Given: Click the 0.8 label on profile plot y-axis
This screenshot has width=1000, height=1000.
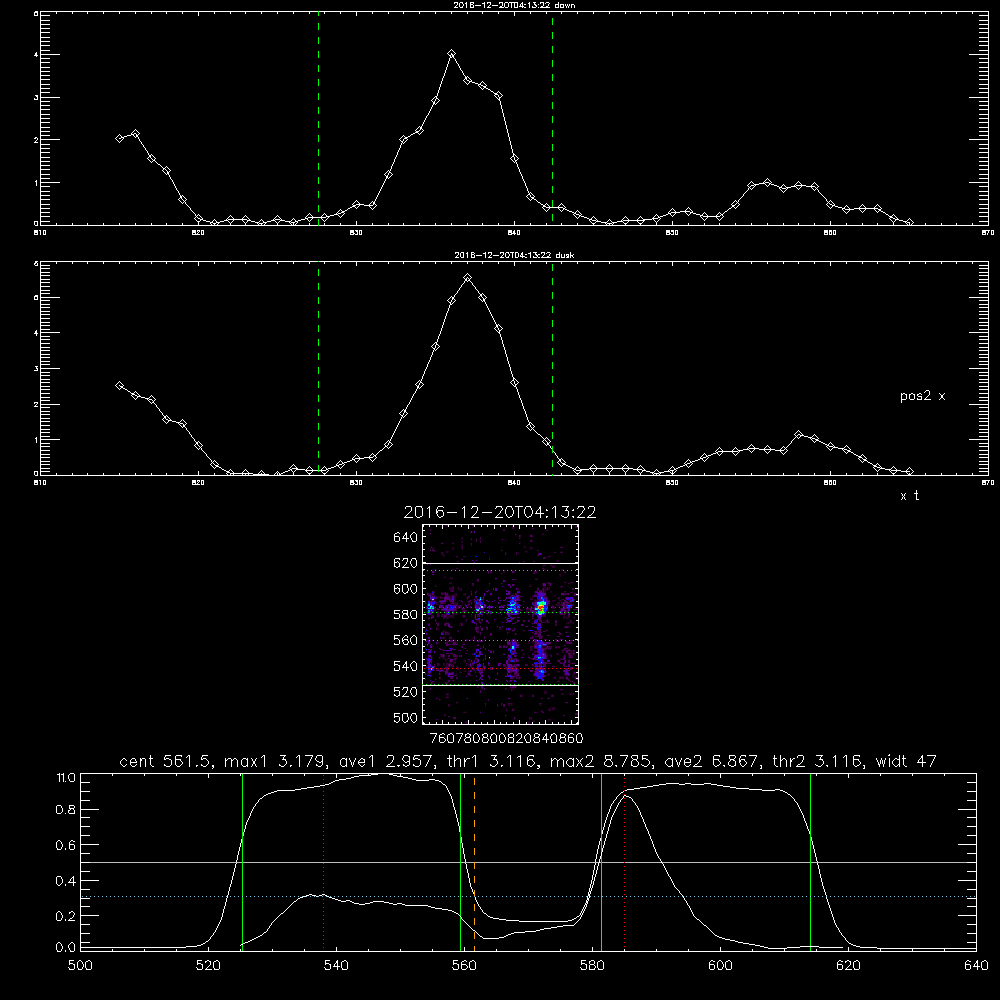Looking at the screenshot, I should (x=66, y=810).
